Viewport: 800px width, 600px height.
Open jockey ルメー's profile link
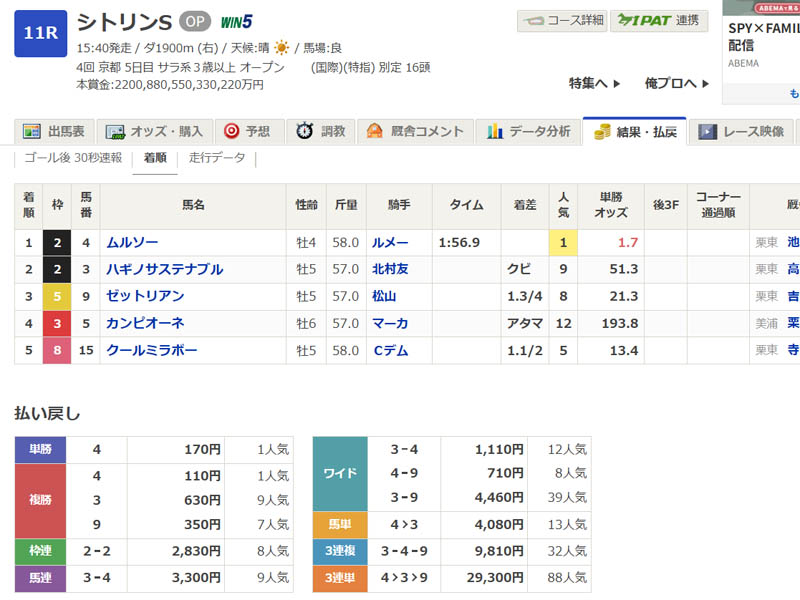point(390,243)
